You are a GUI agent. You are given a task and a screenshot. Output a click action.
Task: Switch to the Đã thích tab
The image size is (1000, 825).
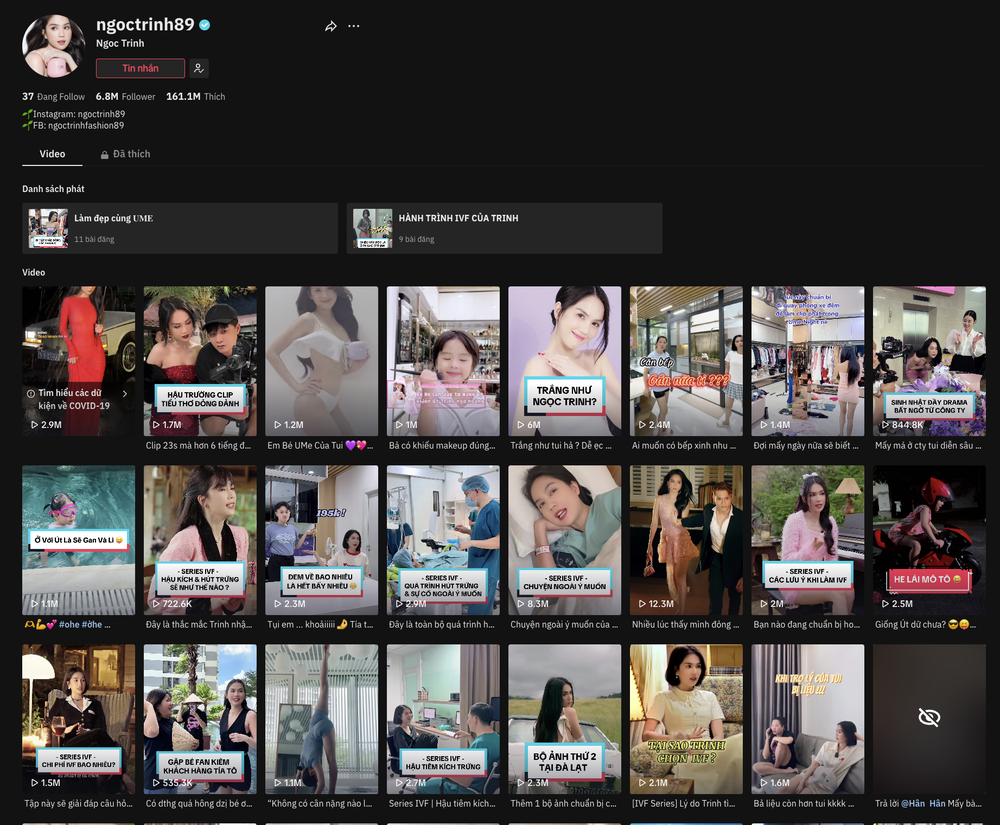coord(130,154)
